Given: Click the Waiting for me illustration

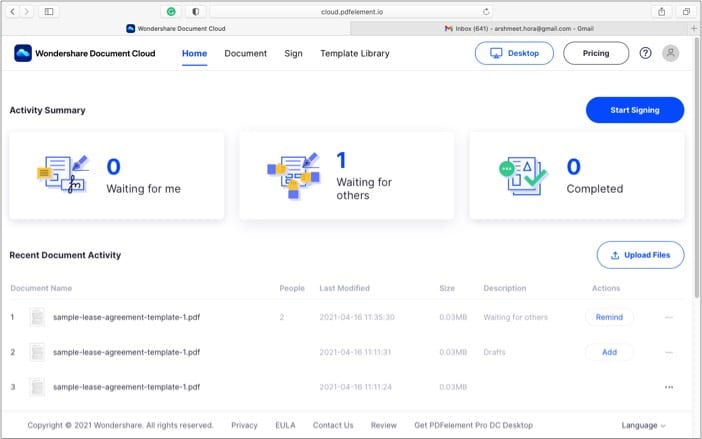Looking at the screenshot, I should click(x=63, y=174).
